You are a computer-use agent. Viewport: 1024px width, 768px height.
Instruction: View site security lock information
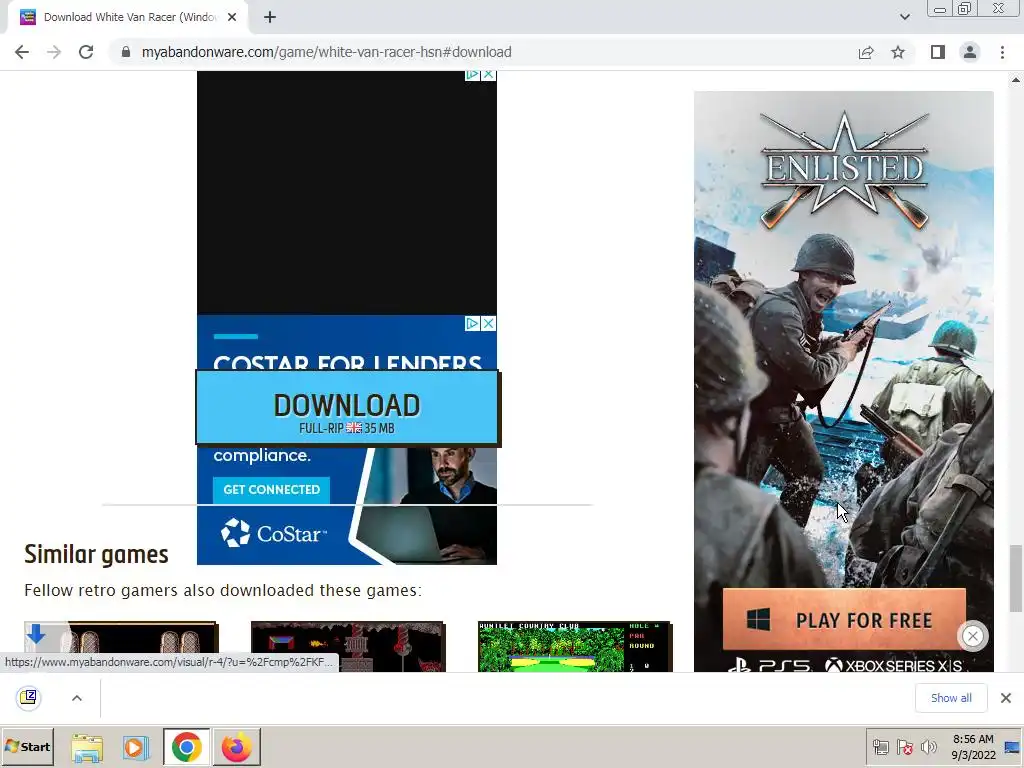(x=126, y=52)
